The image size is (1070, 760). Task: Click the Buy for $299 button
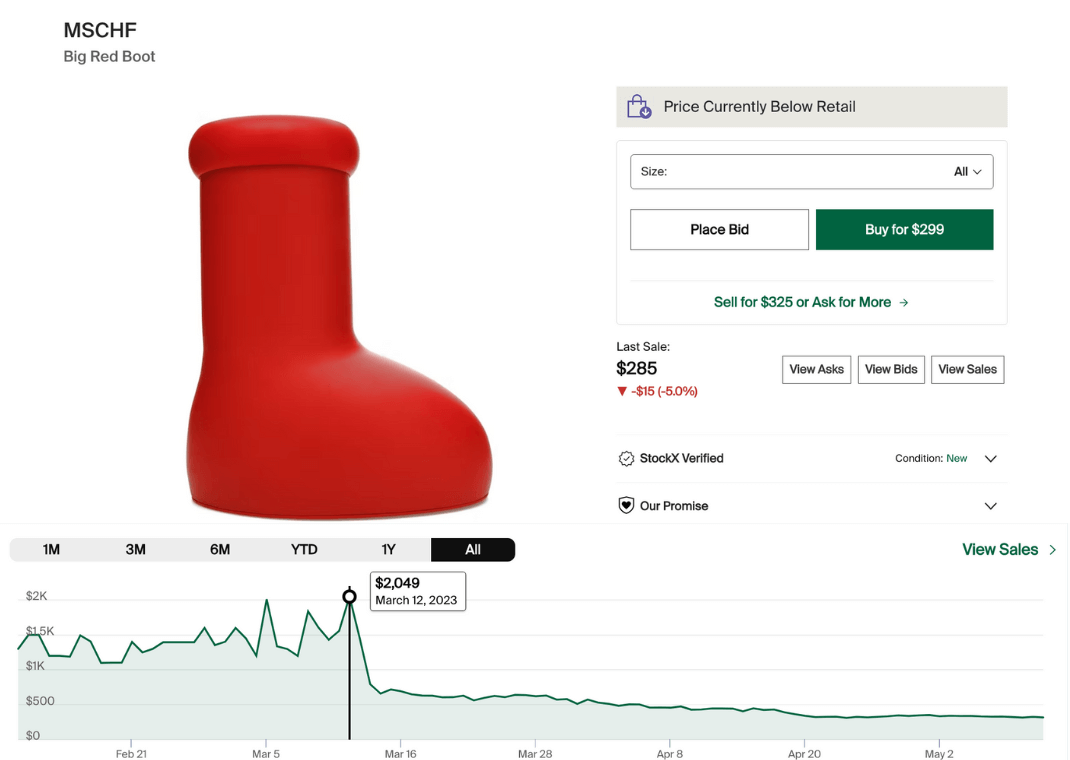coord(904,229)
